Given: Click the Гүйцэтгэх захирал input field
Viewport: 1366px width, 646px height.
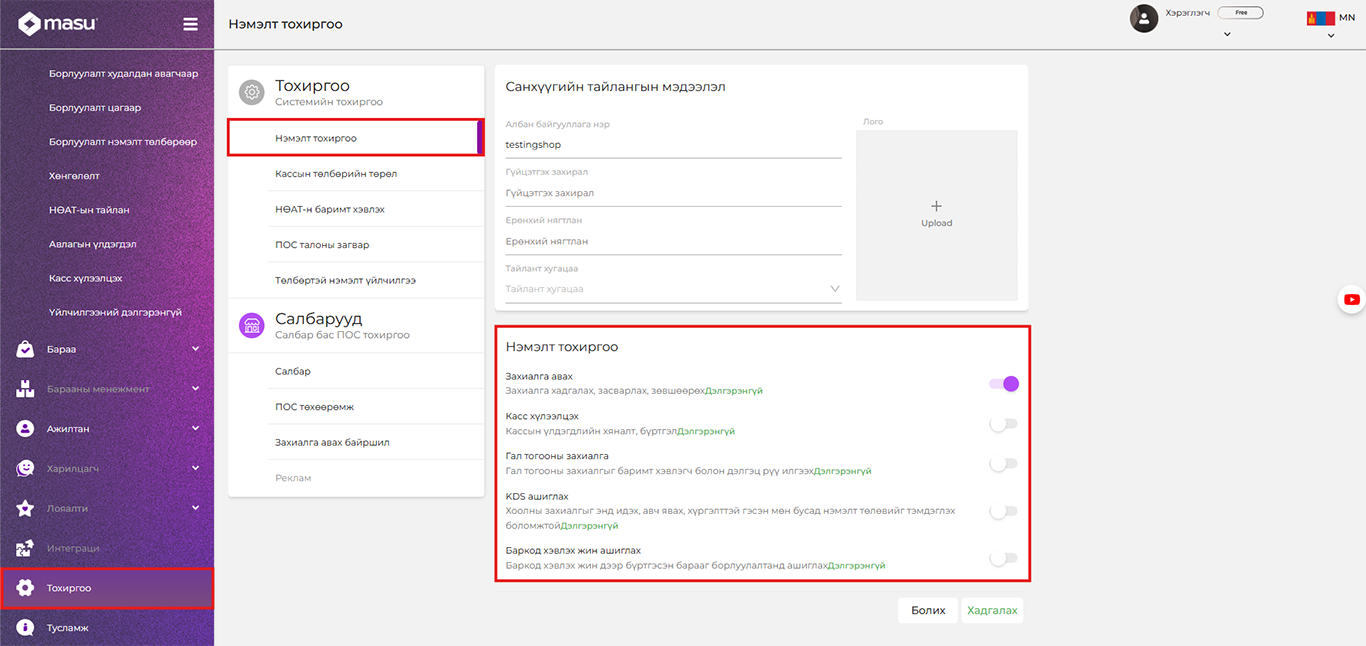Looking at the screenshot, I should coord(672,193).
